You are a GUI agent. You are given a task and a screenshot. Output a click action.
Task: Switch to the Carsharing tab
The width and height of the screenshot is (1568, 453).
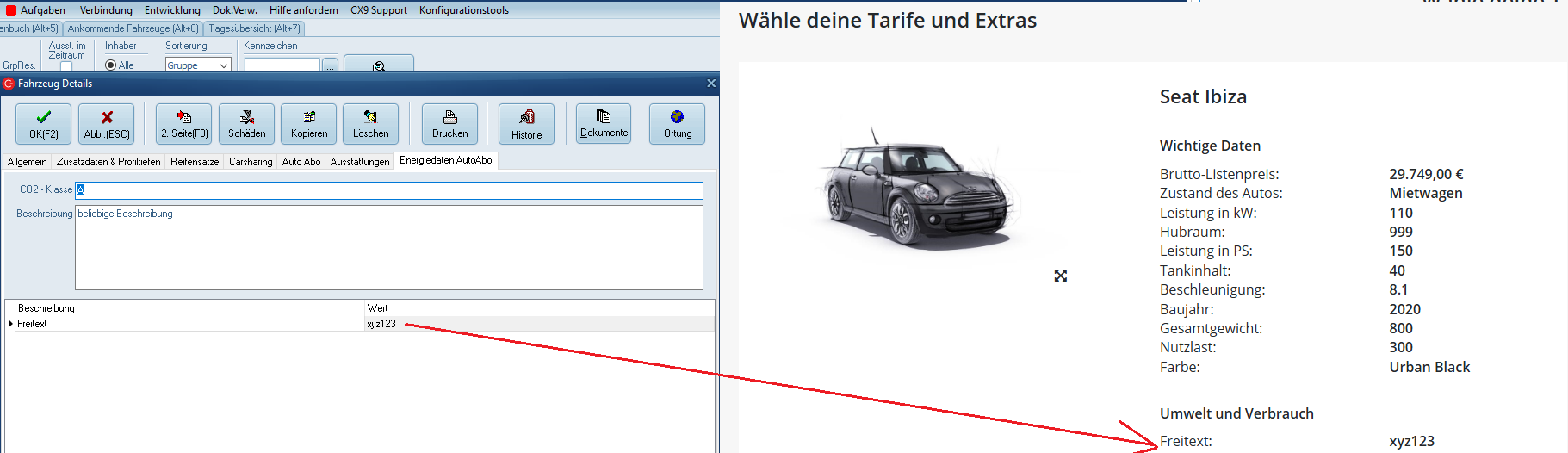point(251,162)
